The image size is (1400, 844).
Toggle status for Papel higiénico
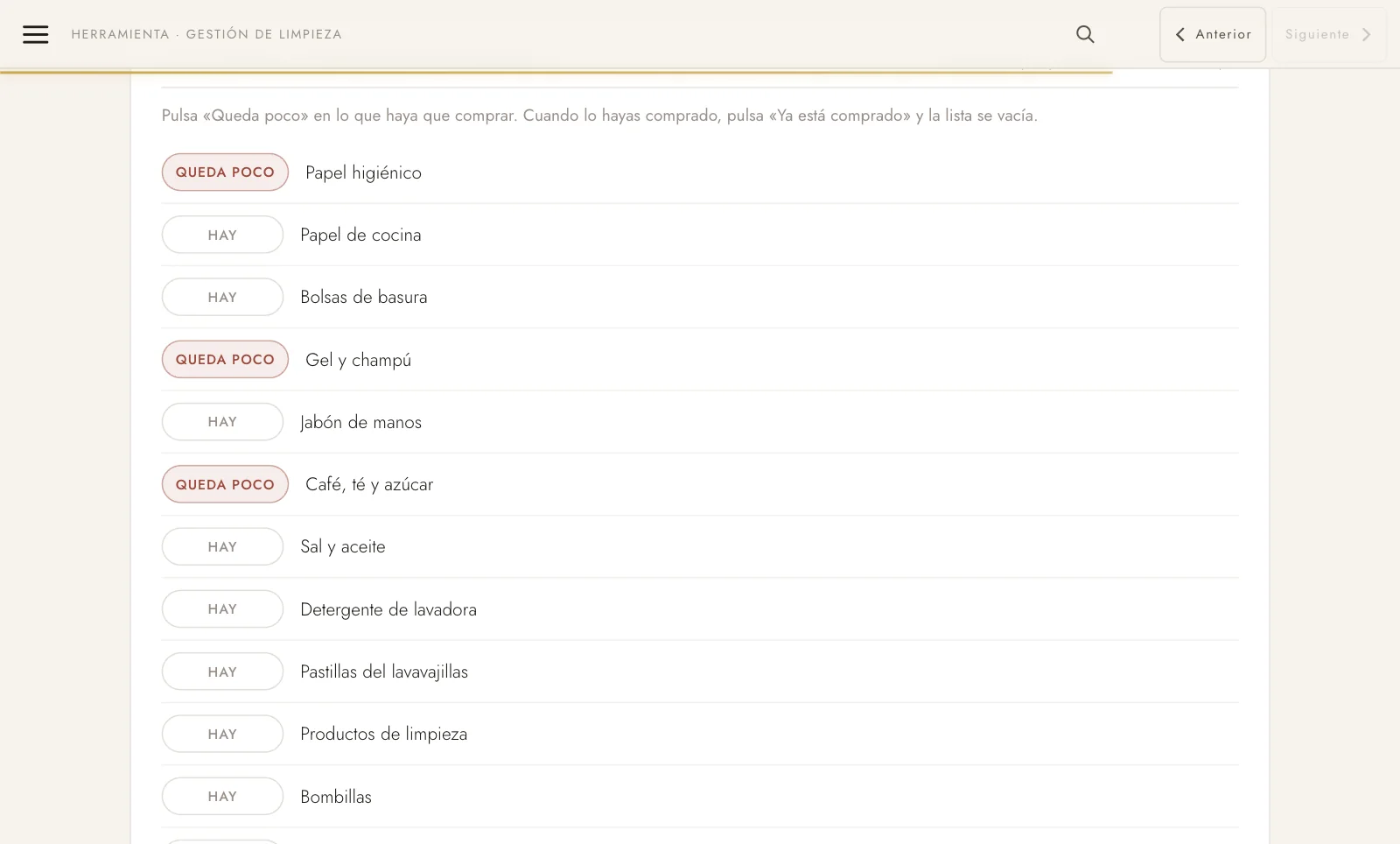point(225,172)
